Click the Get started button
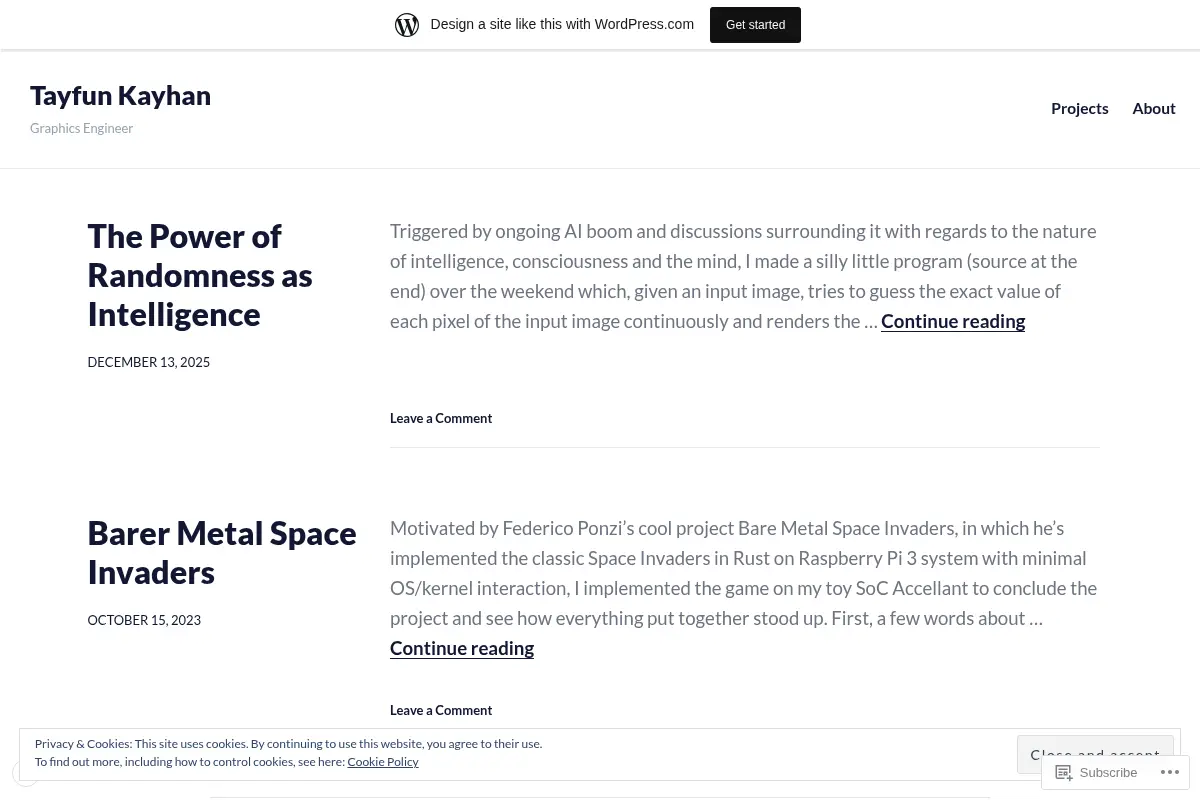 tap(755, 25)
